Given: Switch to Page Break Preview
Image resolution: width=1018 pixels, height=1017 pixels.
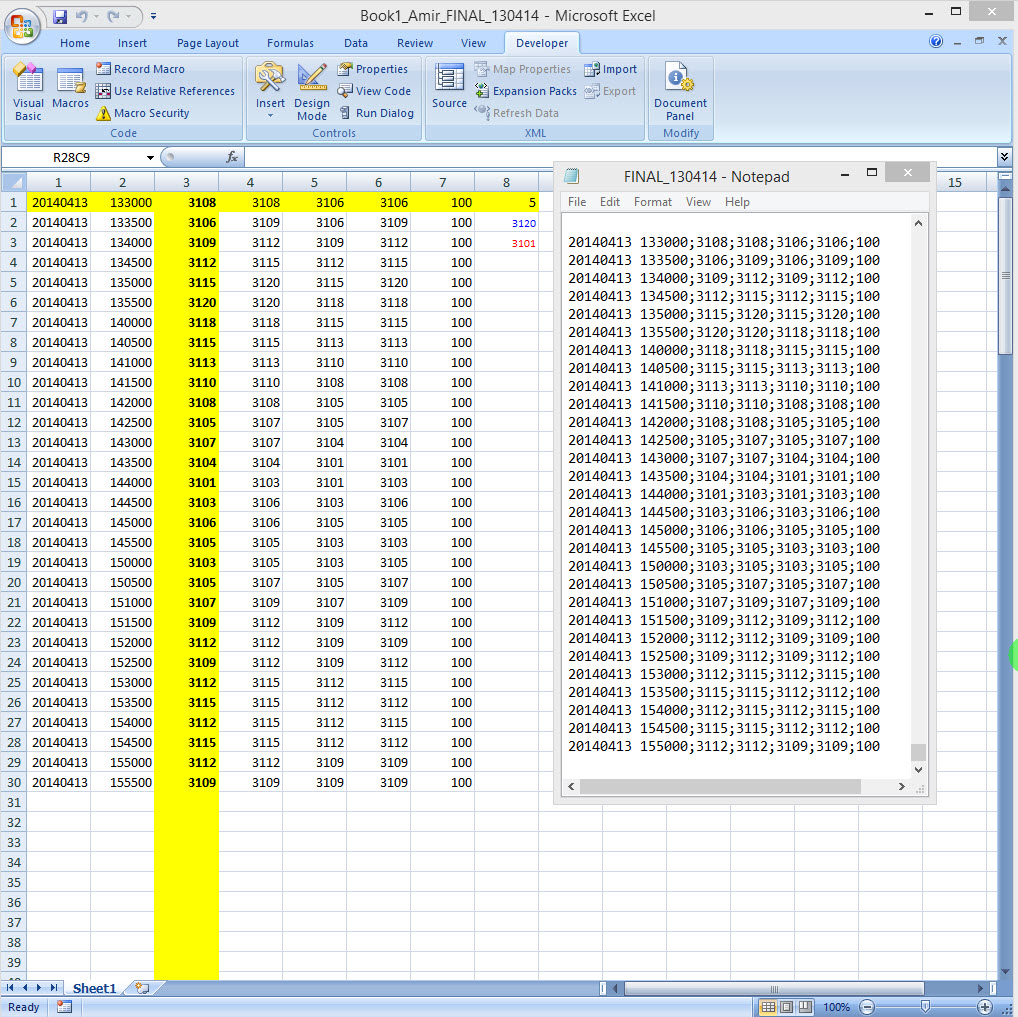Looking at the screenshot, I should (805, 1007).
